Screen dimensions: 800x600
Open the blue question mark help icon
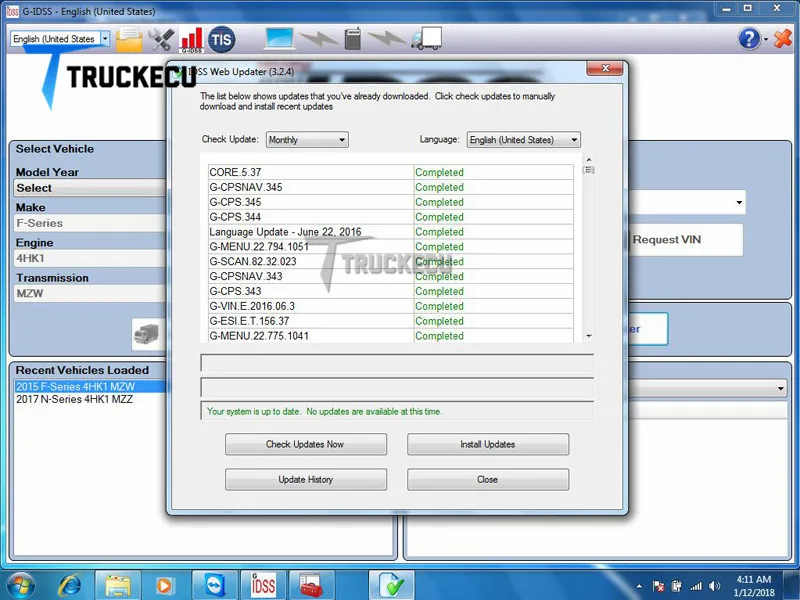tap(749, 39)
